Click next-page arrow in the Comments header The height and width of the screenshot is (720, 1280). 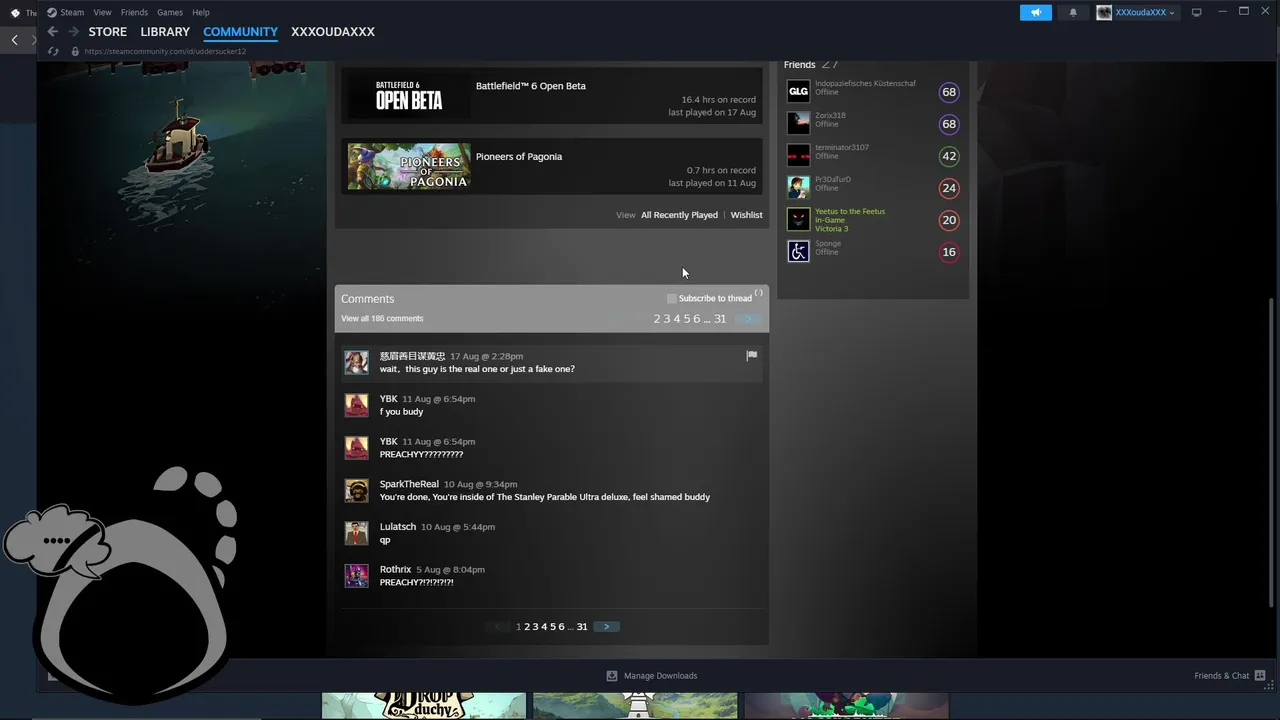[748, 319]
